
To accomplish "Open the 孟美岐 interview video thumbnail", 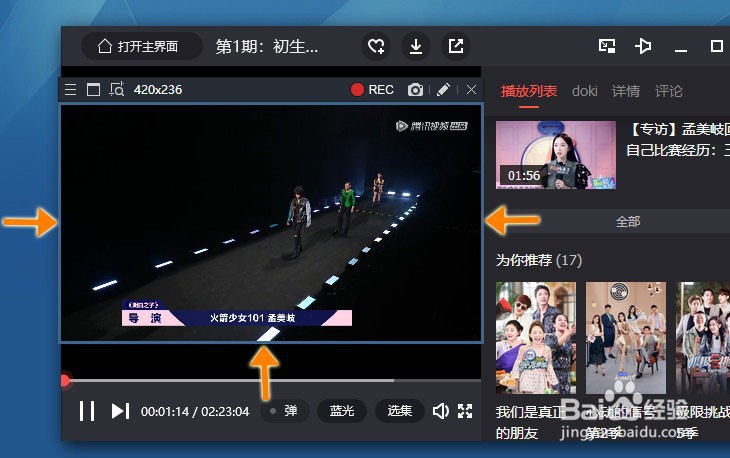I will (556, 155).
